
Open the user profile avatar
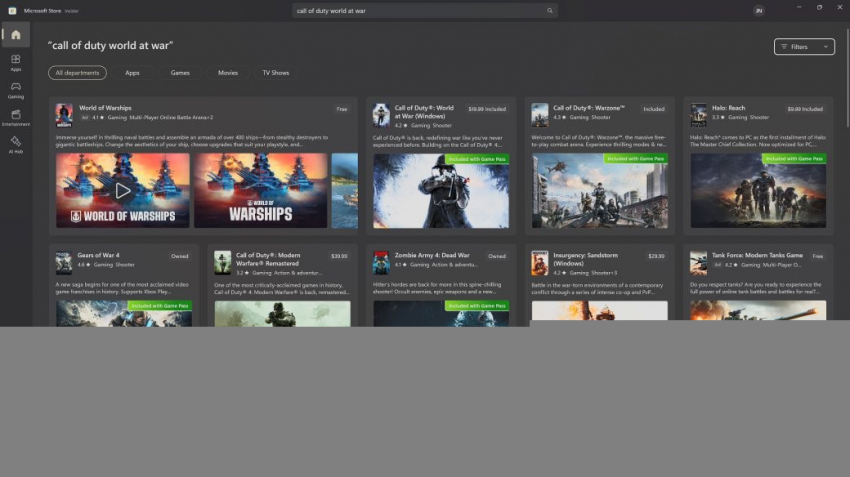[x=758, y=10]
